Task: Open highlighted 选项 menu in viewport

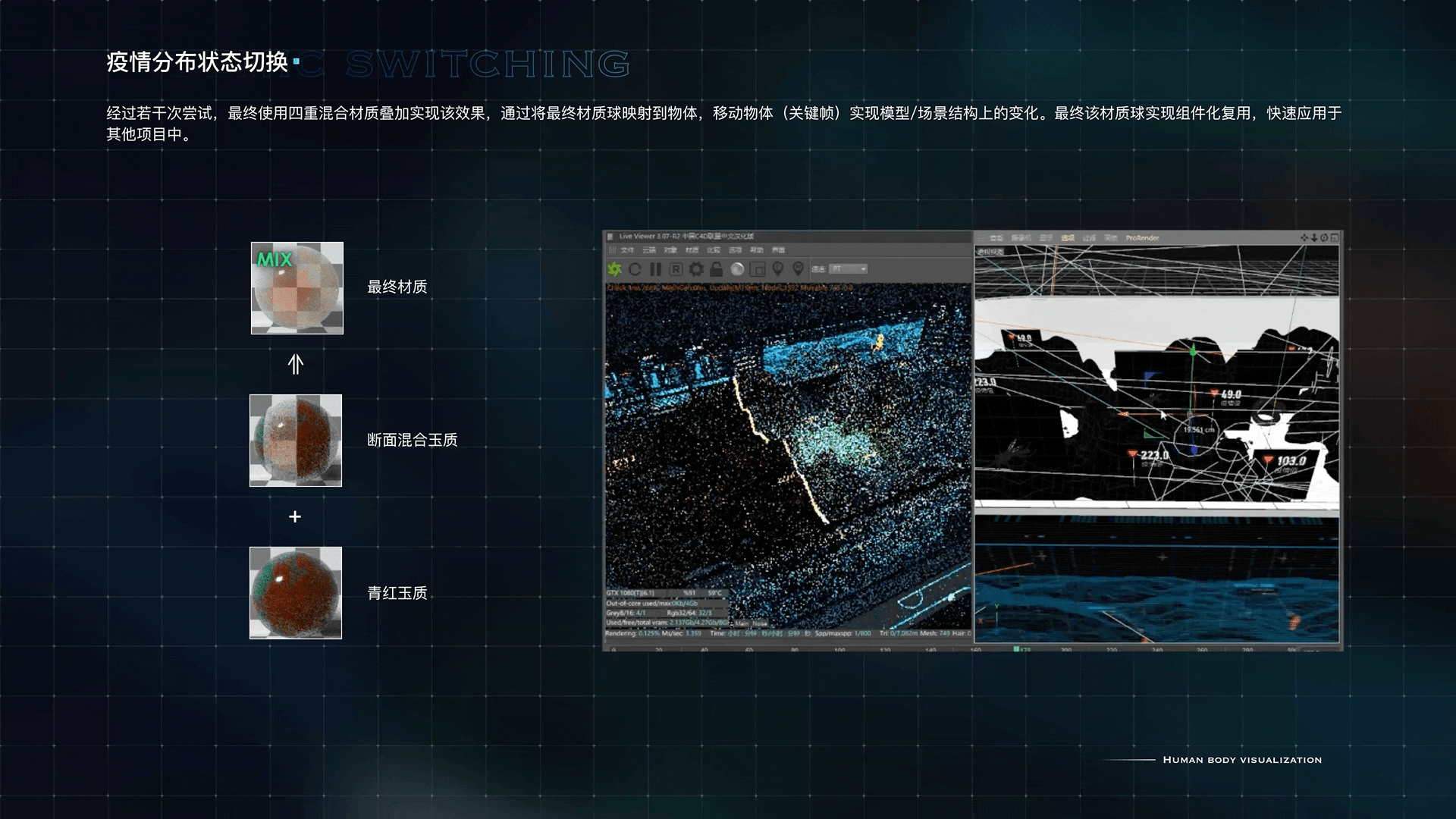Action: tap(1068, 238)
